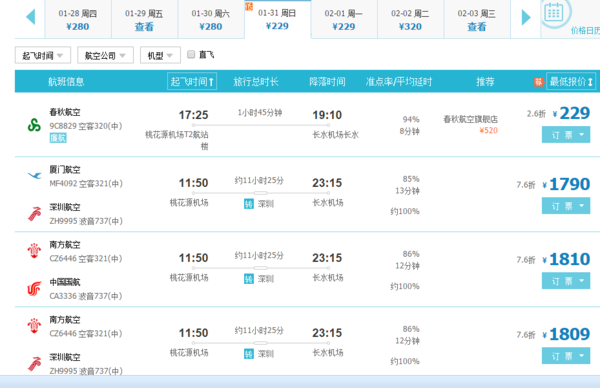This screenshot has height=388, width=600.
Task: Click Shenzhen Airlines logo in ¥1790 row
Action: click(x=34, y=214)
